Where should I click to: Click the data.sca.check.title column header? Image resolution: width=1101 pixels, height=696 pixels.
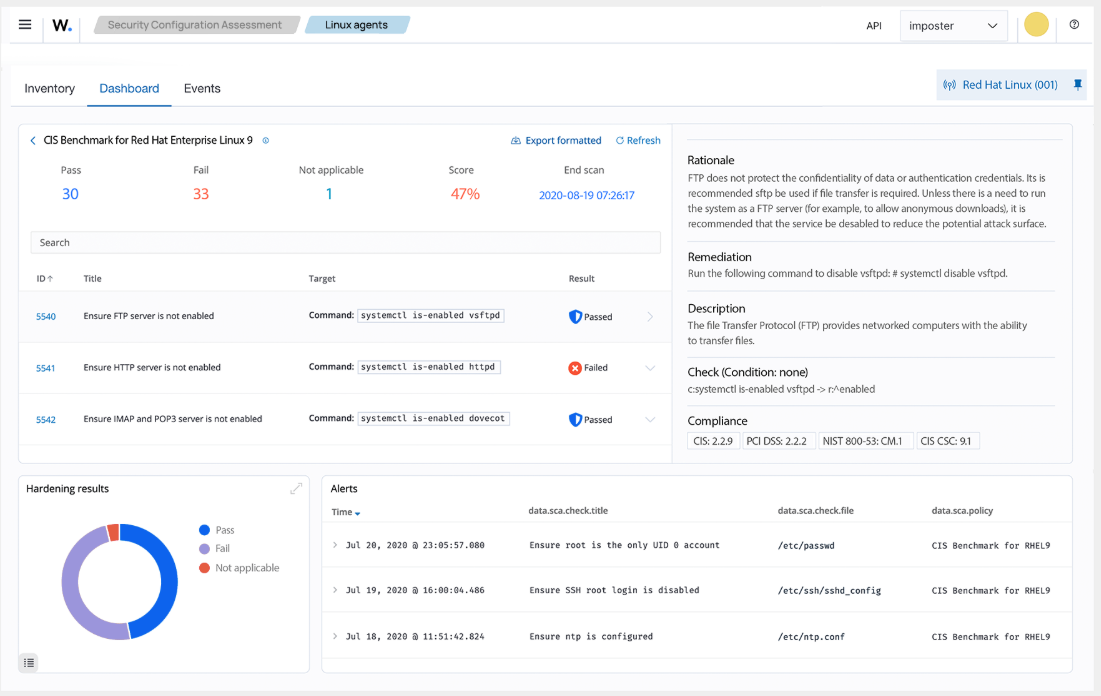[568, 511]
